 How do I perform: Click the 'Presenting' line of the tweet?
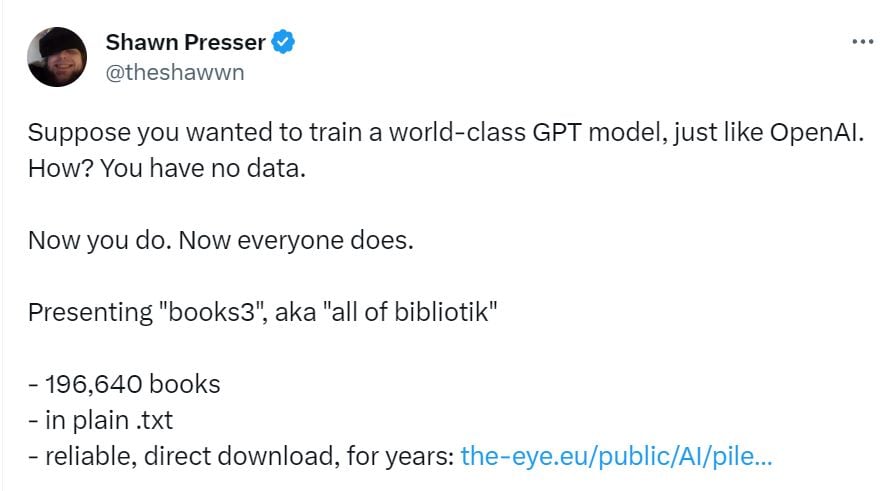(x=262, y=312)
